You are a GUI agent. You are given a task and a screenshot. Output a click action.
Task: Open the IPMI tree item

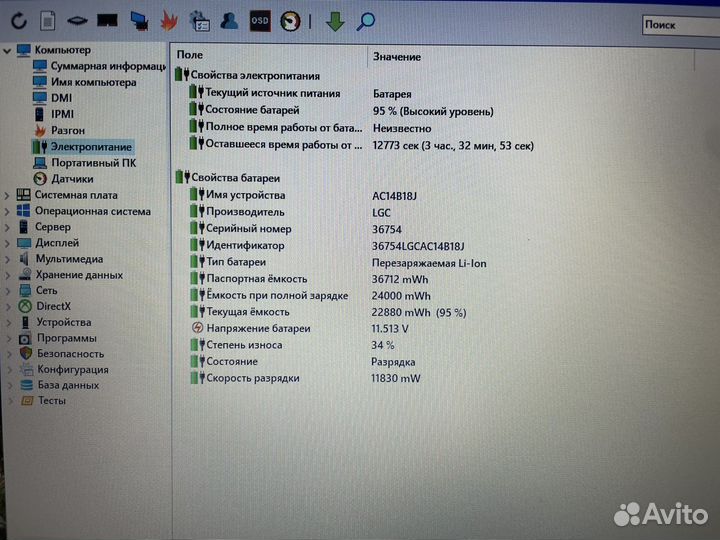pyautogui.click(x=54, y=114)
